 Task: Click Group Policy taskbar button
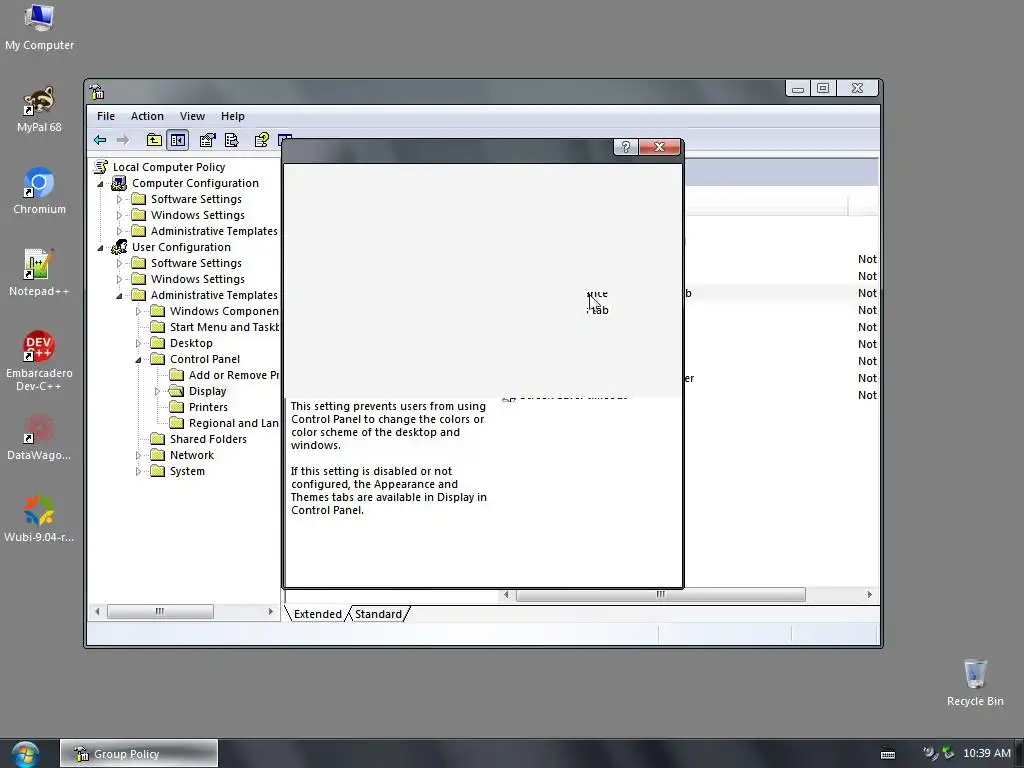click(x=139, y=754)
